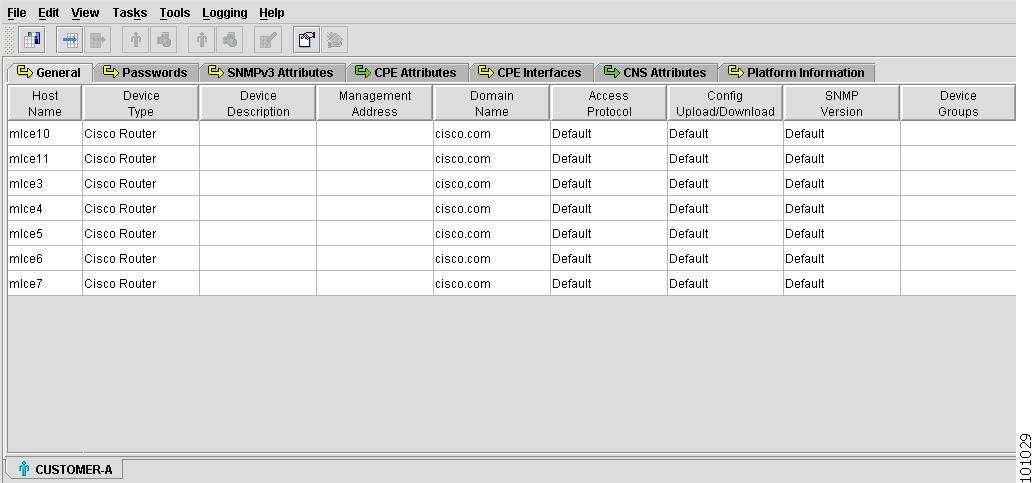Switch to the Passwords tab

146,73
